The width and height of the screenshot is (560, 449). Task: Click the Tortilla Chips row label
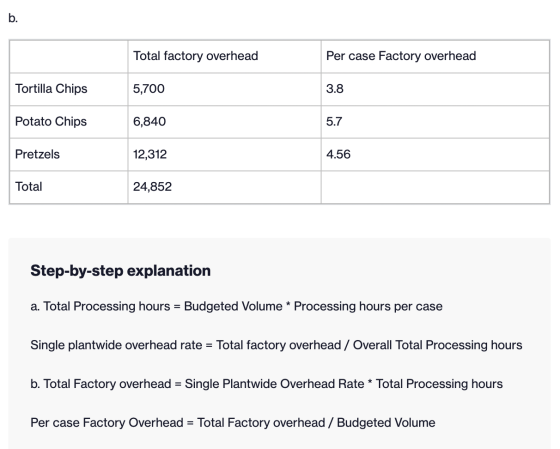(x=51, y=89)
